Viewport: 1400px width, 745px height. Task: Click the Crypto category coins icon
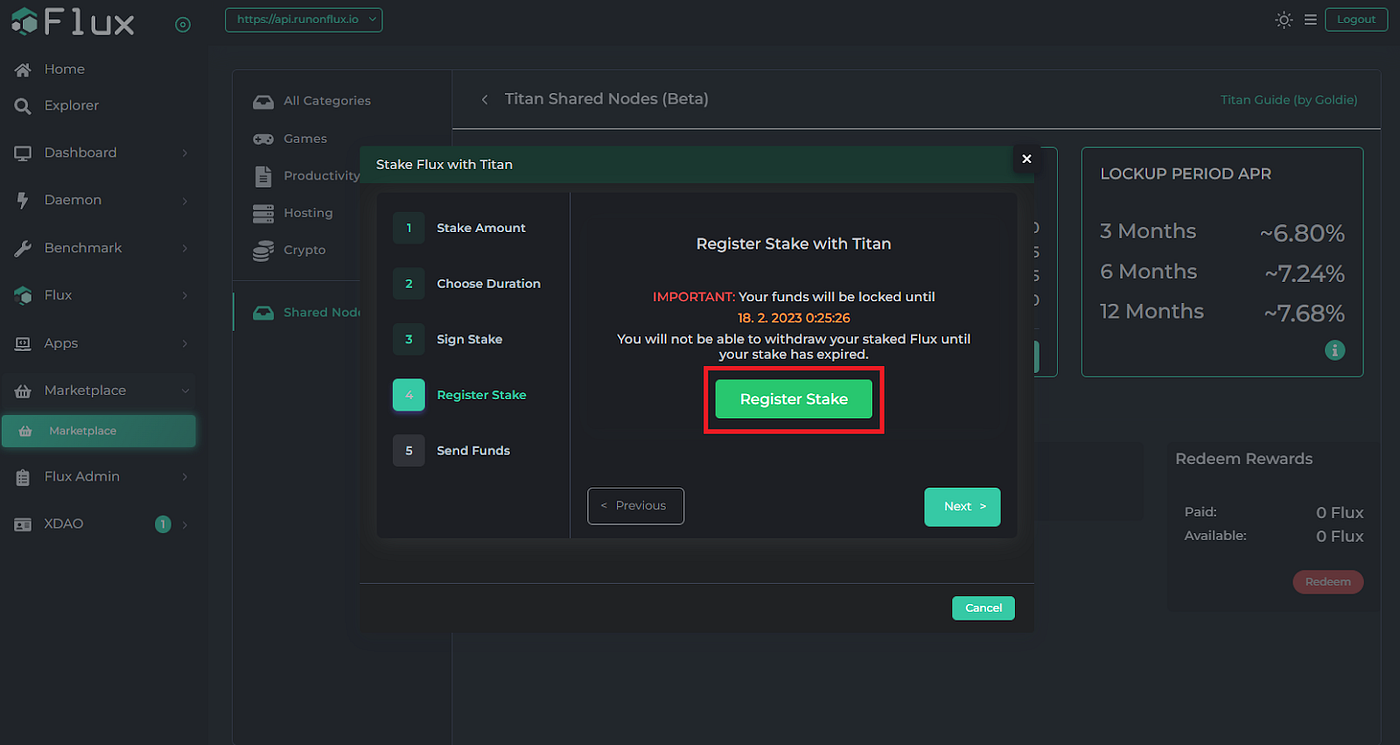click(263, 250)
